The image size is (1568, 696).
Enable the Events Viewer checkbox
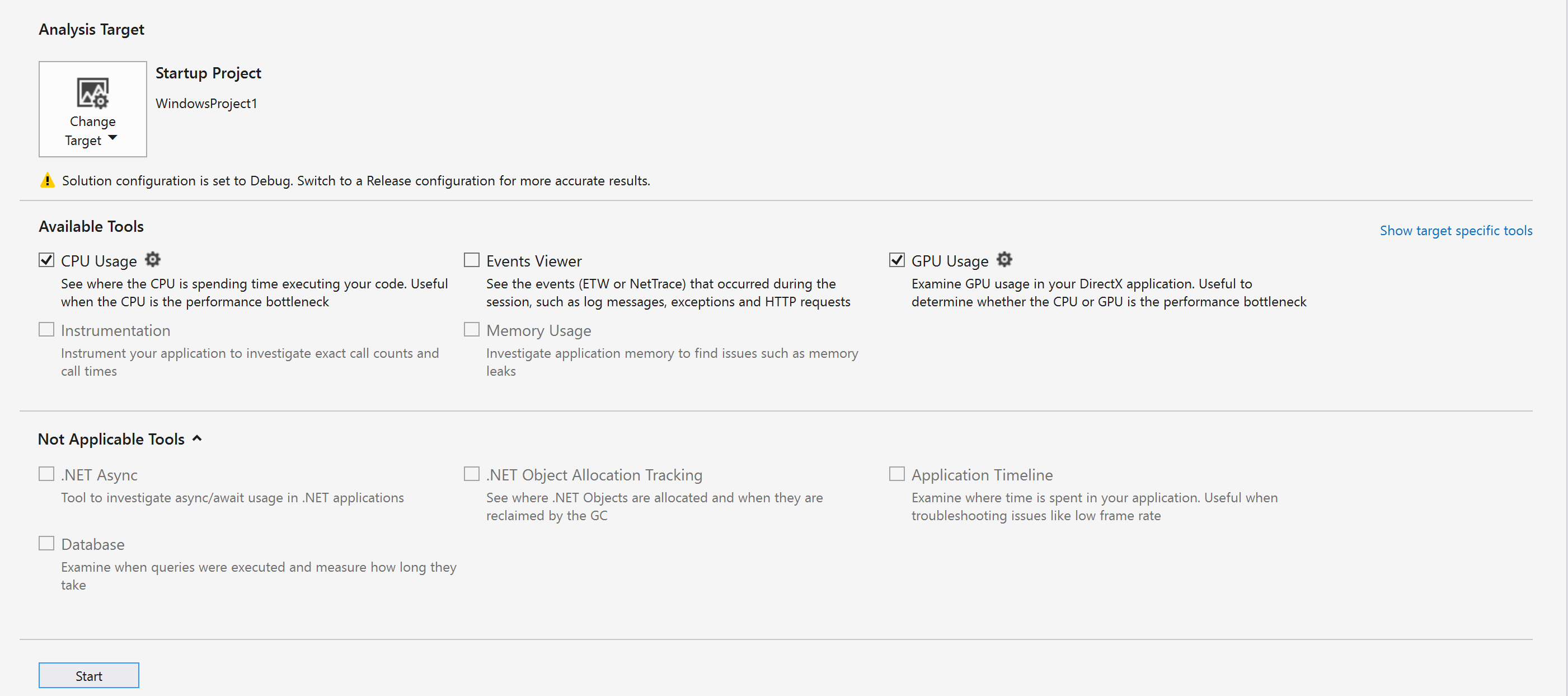472,260
